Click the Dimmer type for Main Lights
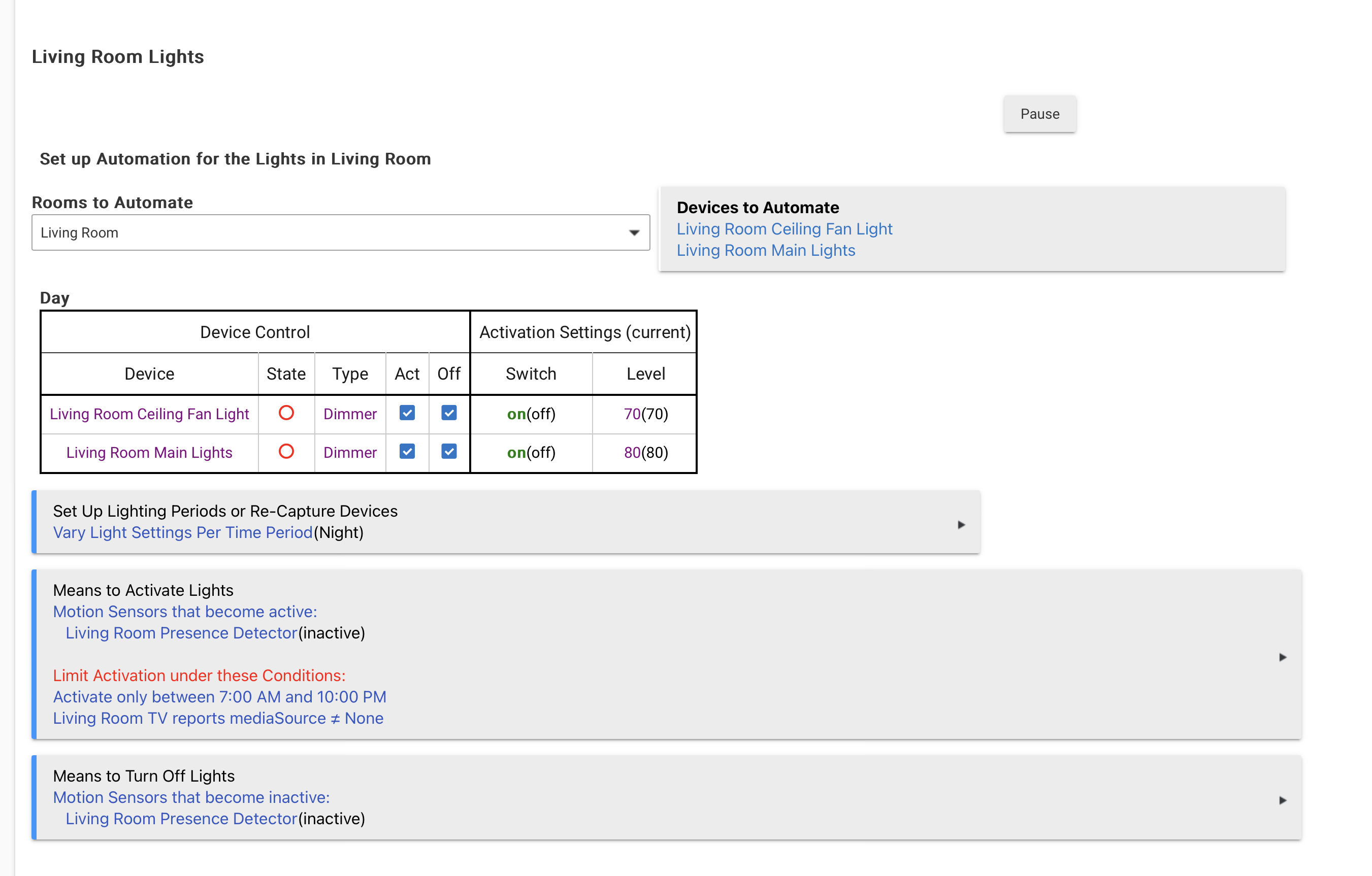Viewport: 1372px width, 876px height. [x=350, y=453]
